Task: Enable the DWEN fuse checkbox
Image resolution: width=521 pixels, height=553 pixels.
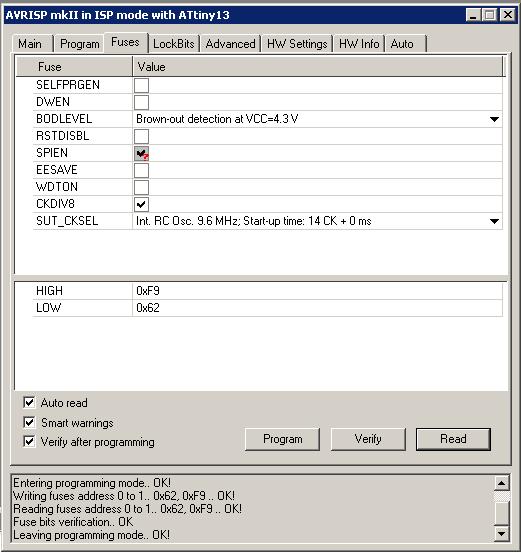Action: pos(141,102)
